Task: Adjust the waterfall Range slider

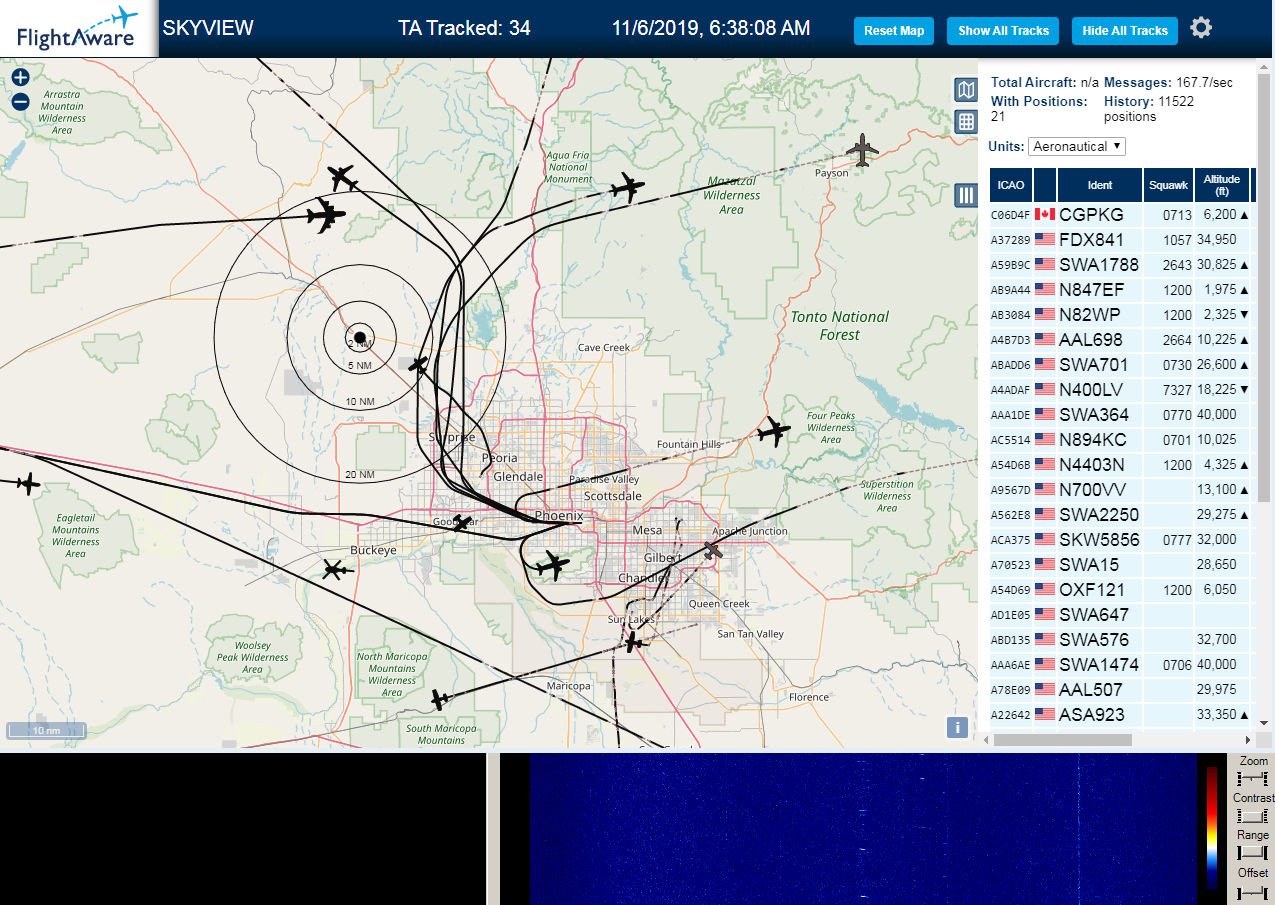Action: pyautogui.click(x=1252, y=853)
